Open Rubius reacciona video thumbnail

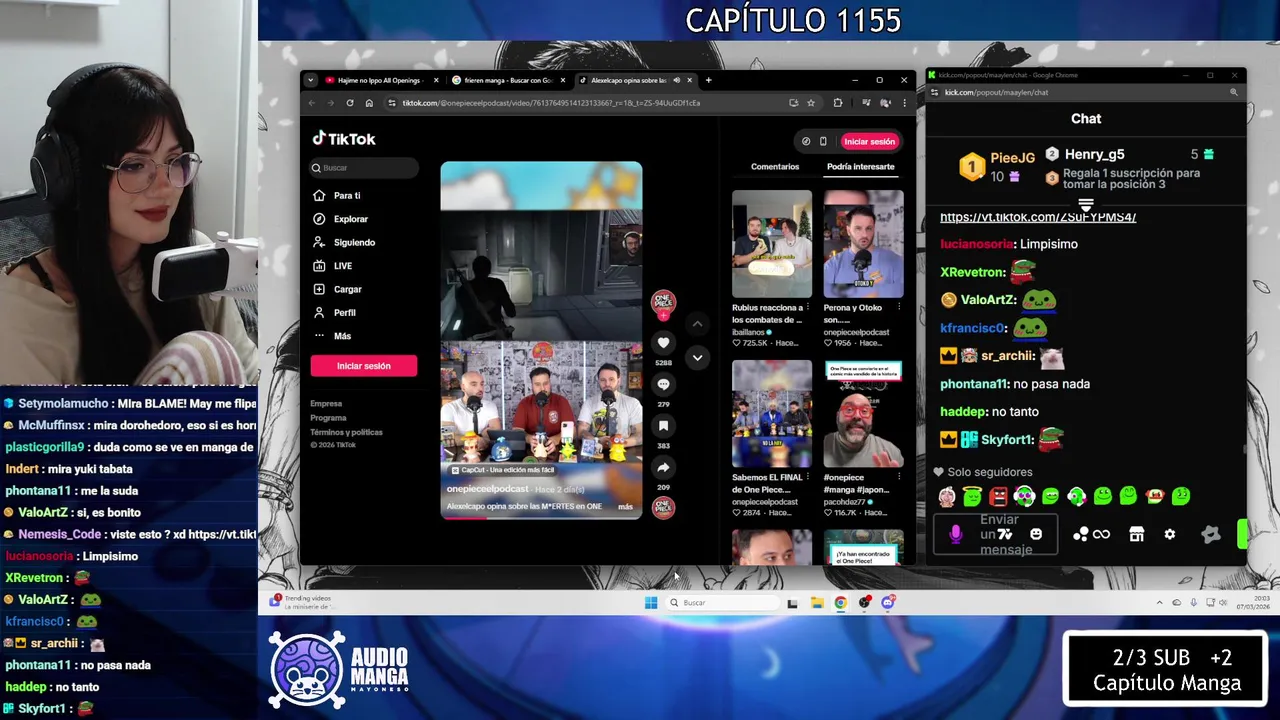[772, 244]
